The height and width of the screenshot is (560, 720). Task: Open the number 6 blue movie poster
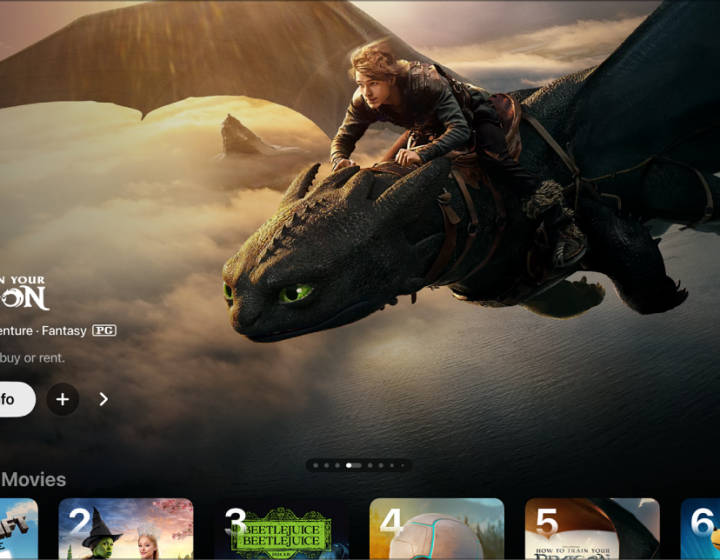[700, 529]
